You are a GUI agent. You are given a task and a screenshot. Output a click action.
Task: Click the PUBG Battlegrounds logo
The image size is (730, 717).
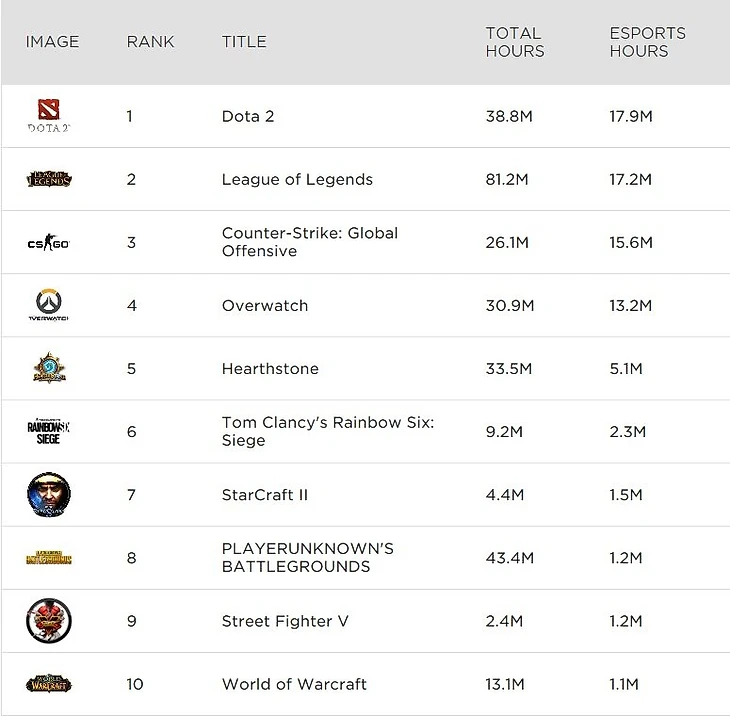[49, 558]
